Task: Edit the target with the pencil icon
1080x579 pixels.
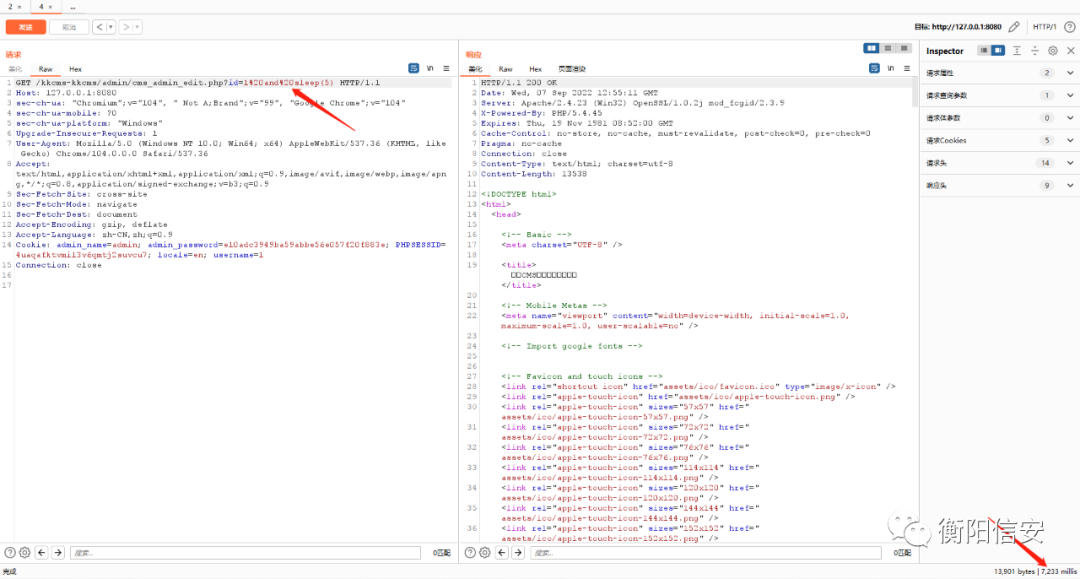Action: coord(1014,27)
